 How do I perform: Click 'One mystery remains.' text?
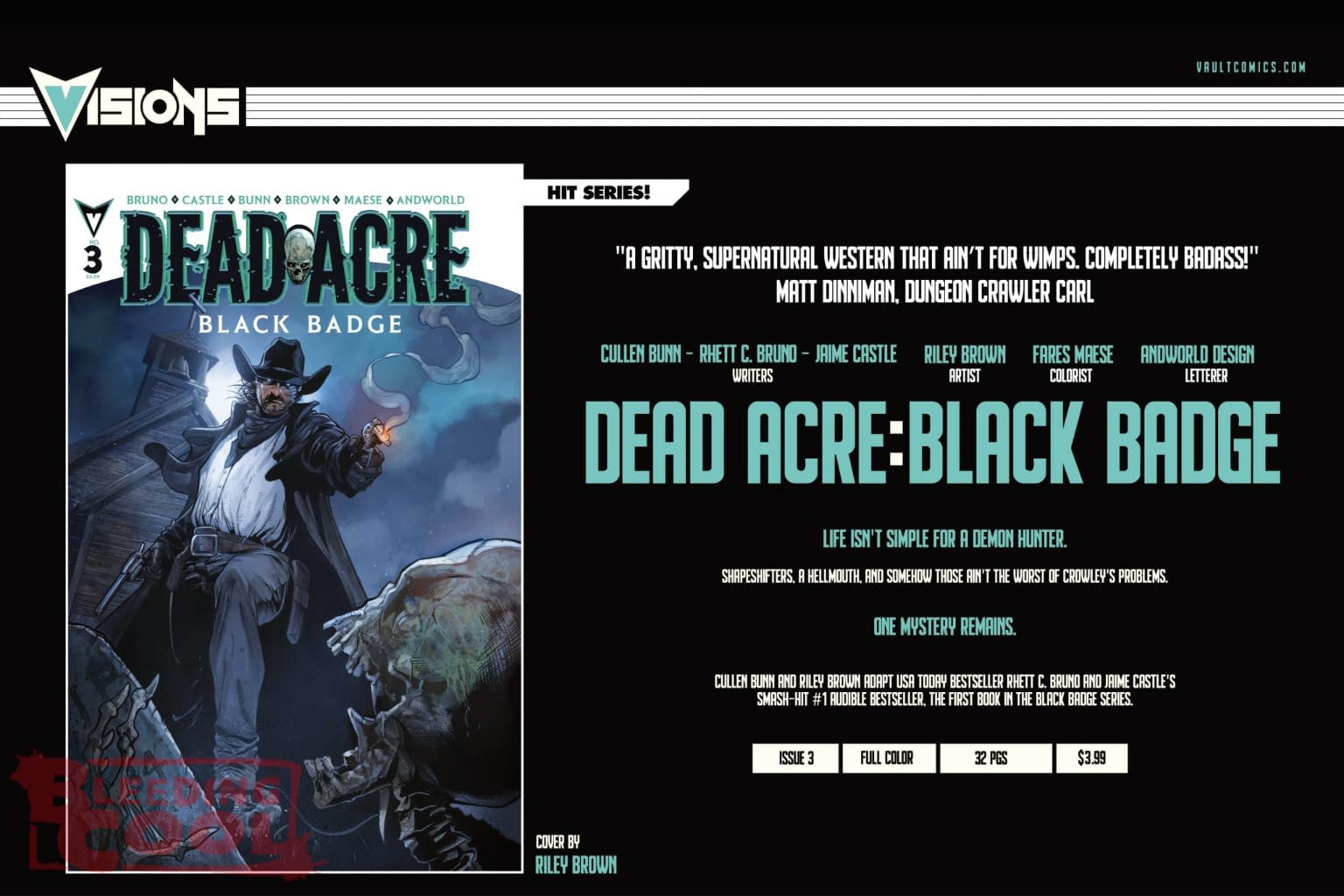click(944, 626)
